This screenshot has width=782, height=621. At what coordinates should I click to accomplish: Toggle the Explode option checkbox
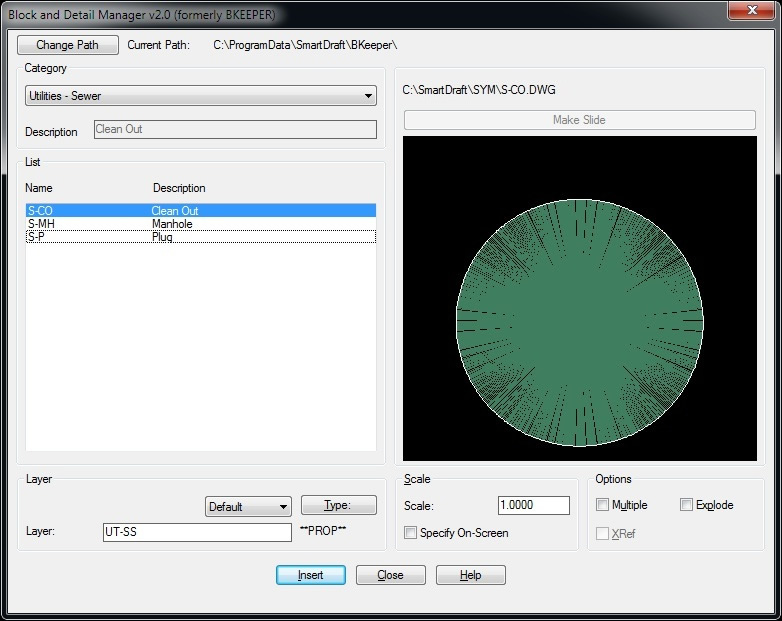pyautogui.click(x=686, y=505)
